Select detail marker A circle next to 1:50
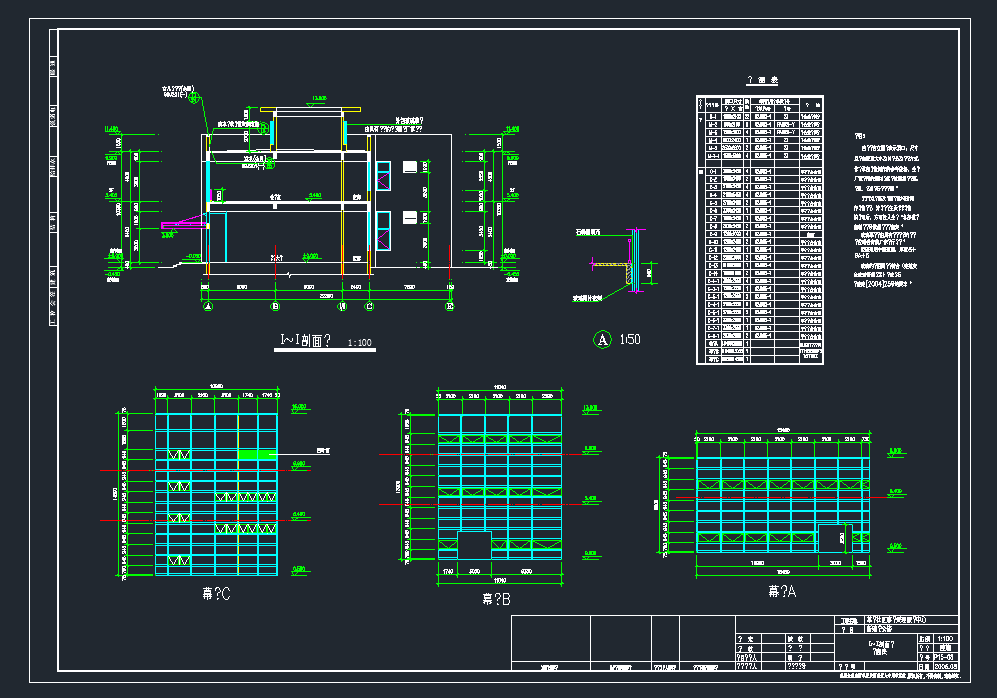The height and width of the screenshot is (698, 997). [602, 339]
